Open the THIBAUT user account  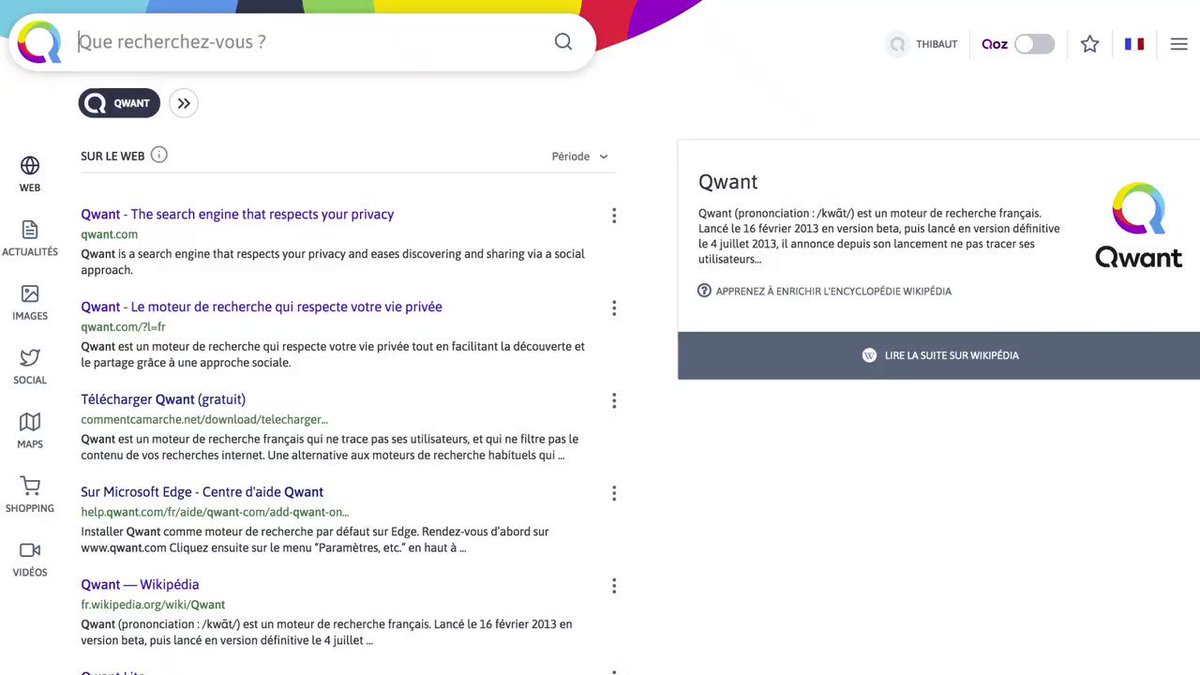pyautogui.click(x=922, y=44)
